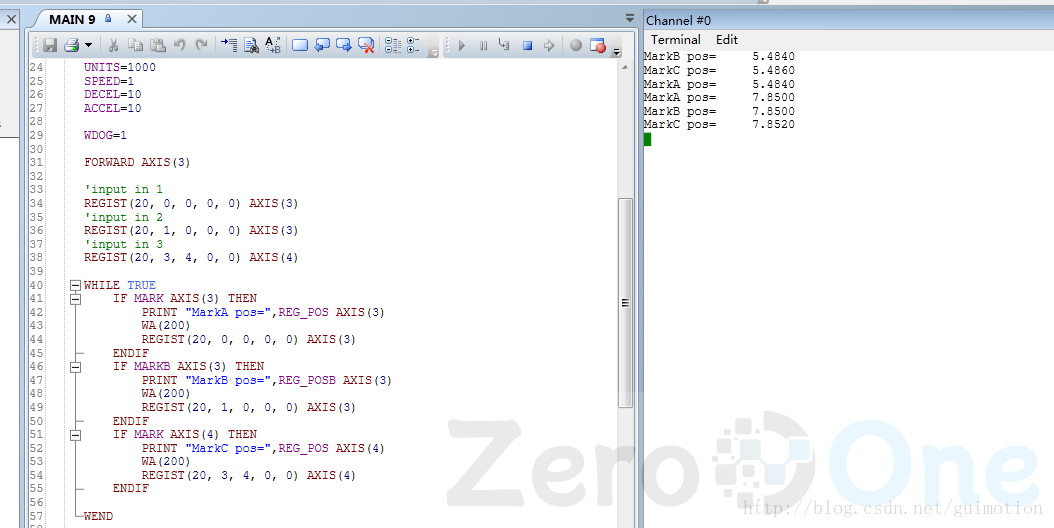Collapse the IF MARKB AXIS(3) fold marker
Image resolution: width=1054 pixels, height=528 pixels.
(x=75, y=367)
